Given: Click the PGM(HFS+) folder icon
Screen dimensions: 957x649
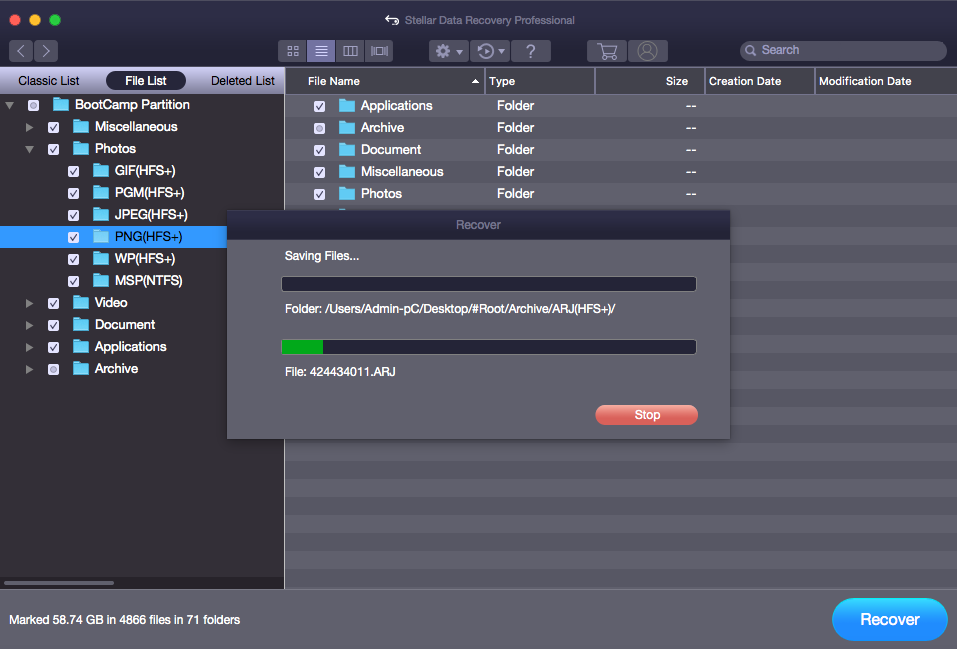Looking at the screenshot, I should tap(101, 192).
